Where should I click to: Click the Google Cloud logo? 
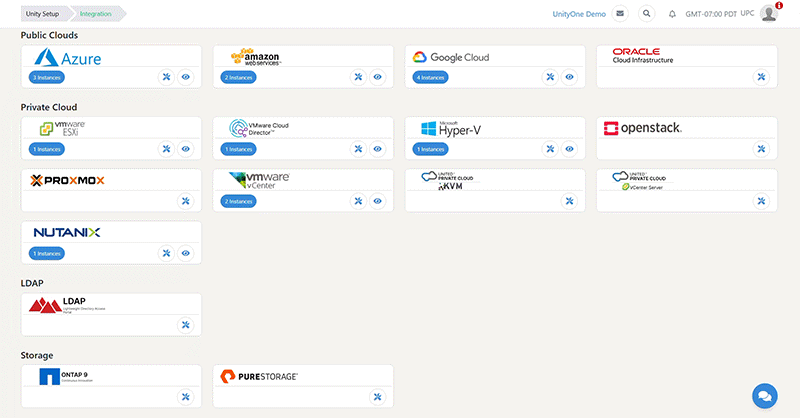451,57
